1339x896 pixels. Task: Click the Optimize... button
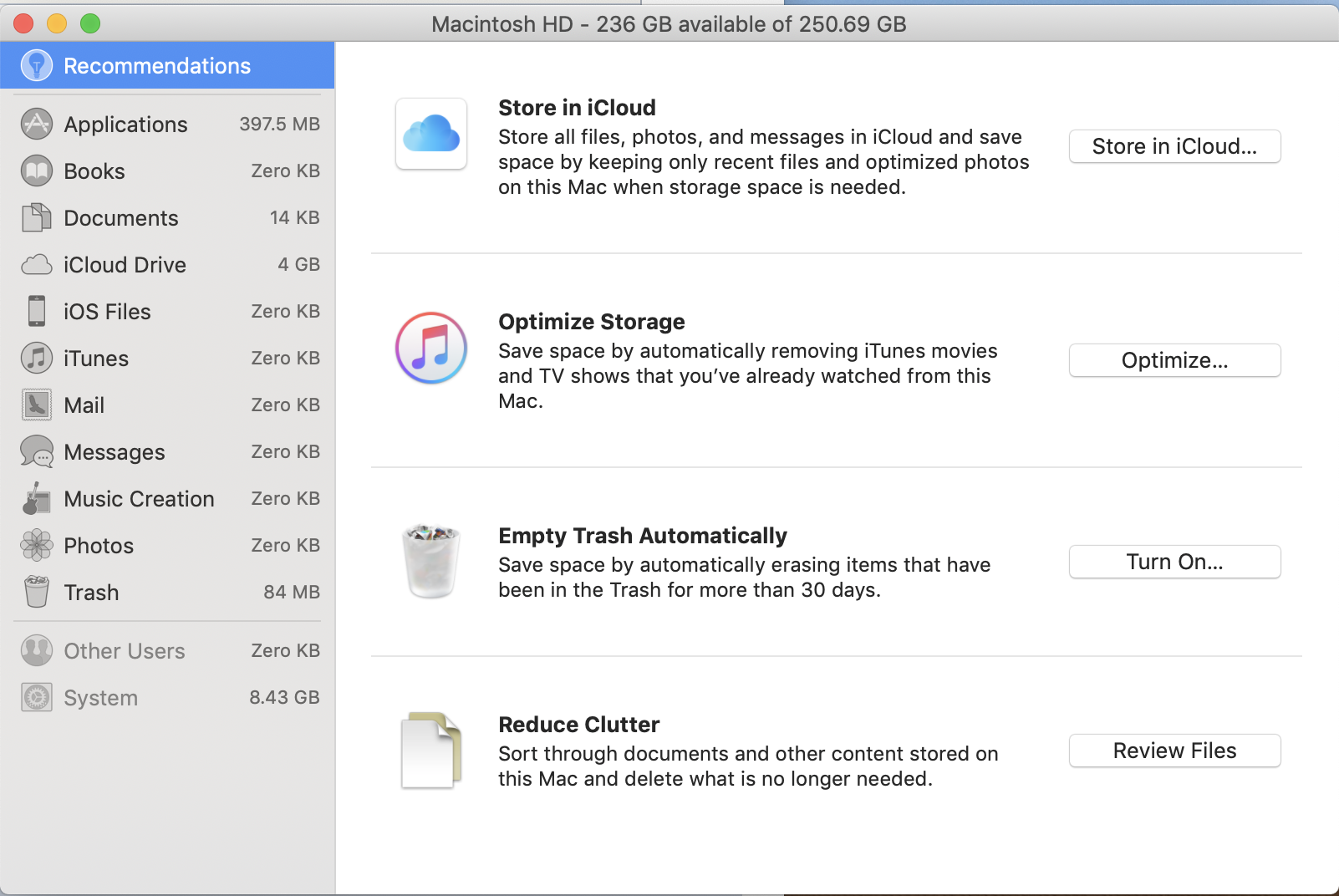(1174, 360)
